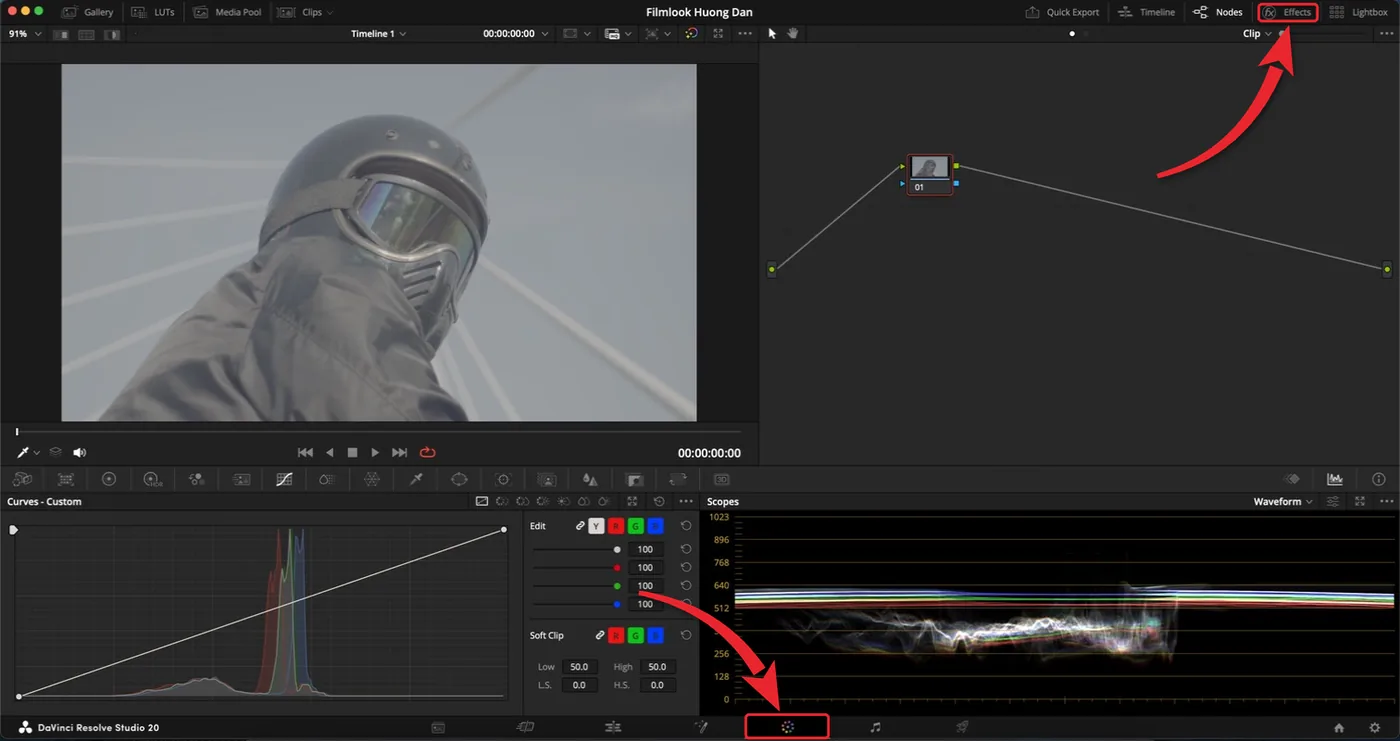
Task: Toggle the green Edit curve channel
Action: [635, 526]
